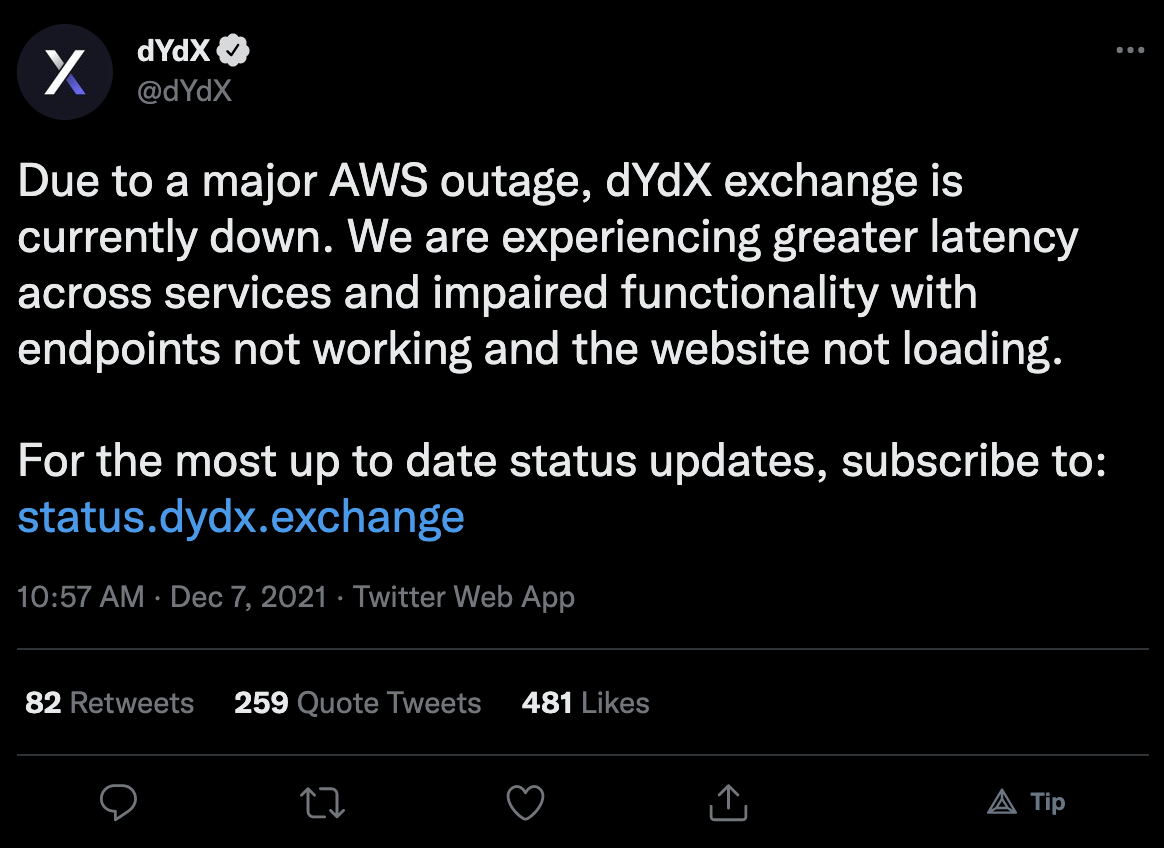This screenshot has height=848, width=1164.
Task: View the 82 Retweets list
Action: click(x=110, y=703)
